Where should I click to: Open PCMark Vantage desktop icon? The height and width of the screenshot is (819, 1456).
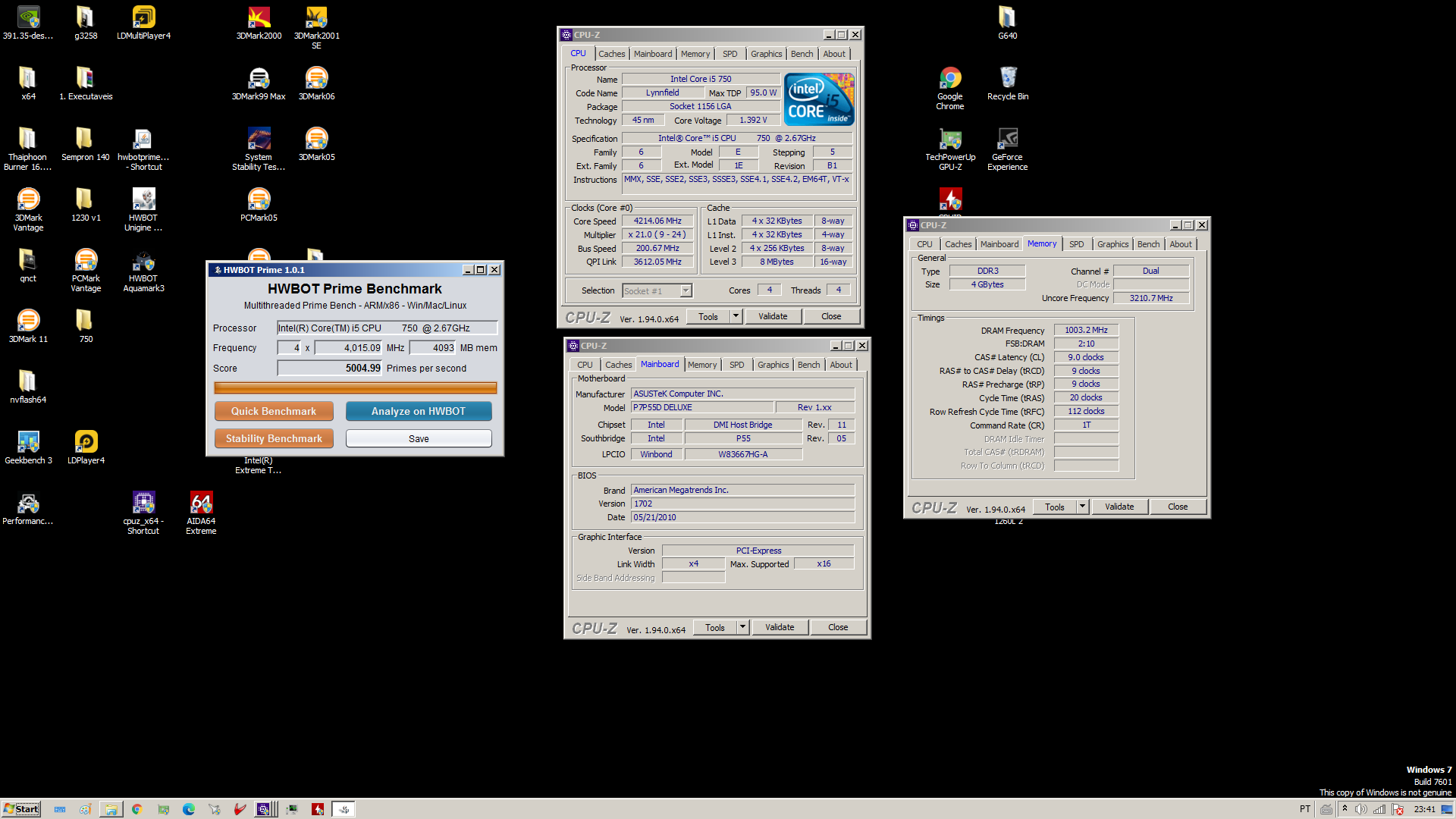coord(86,270)
